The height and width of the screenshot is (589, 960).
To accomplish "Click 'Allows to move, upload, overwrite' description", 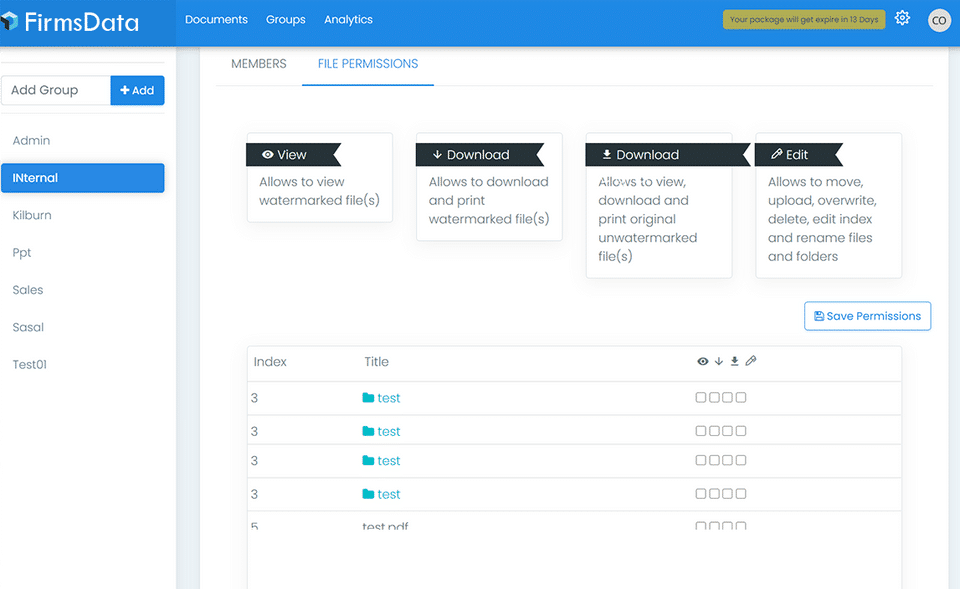I will (822, 219).
